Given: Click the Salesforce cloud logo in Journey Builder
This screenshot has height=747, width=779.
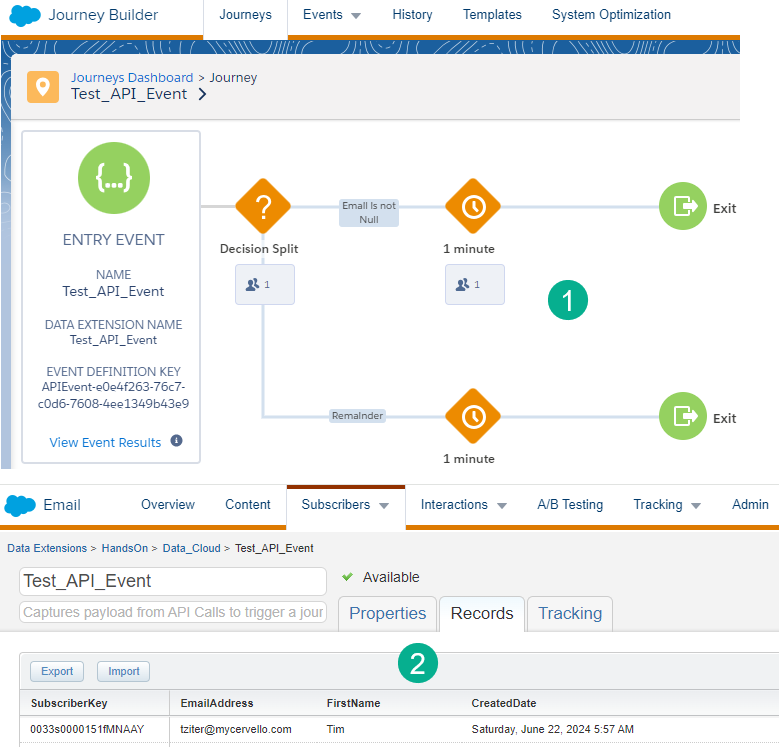Looking at the screenshot, I should point(25,15).
